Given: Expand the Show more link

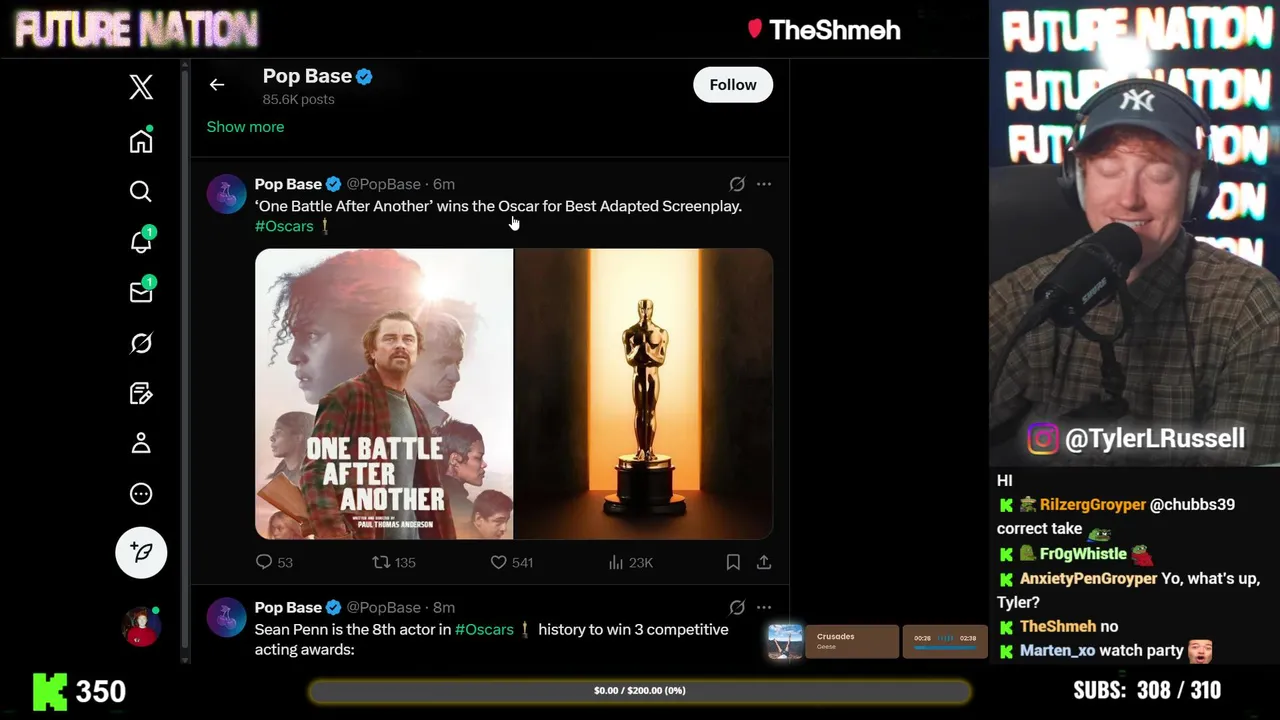Looking at the screenshot, I should [x=245, y=127].
